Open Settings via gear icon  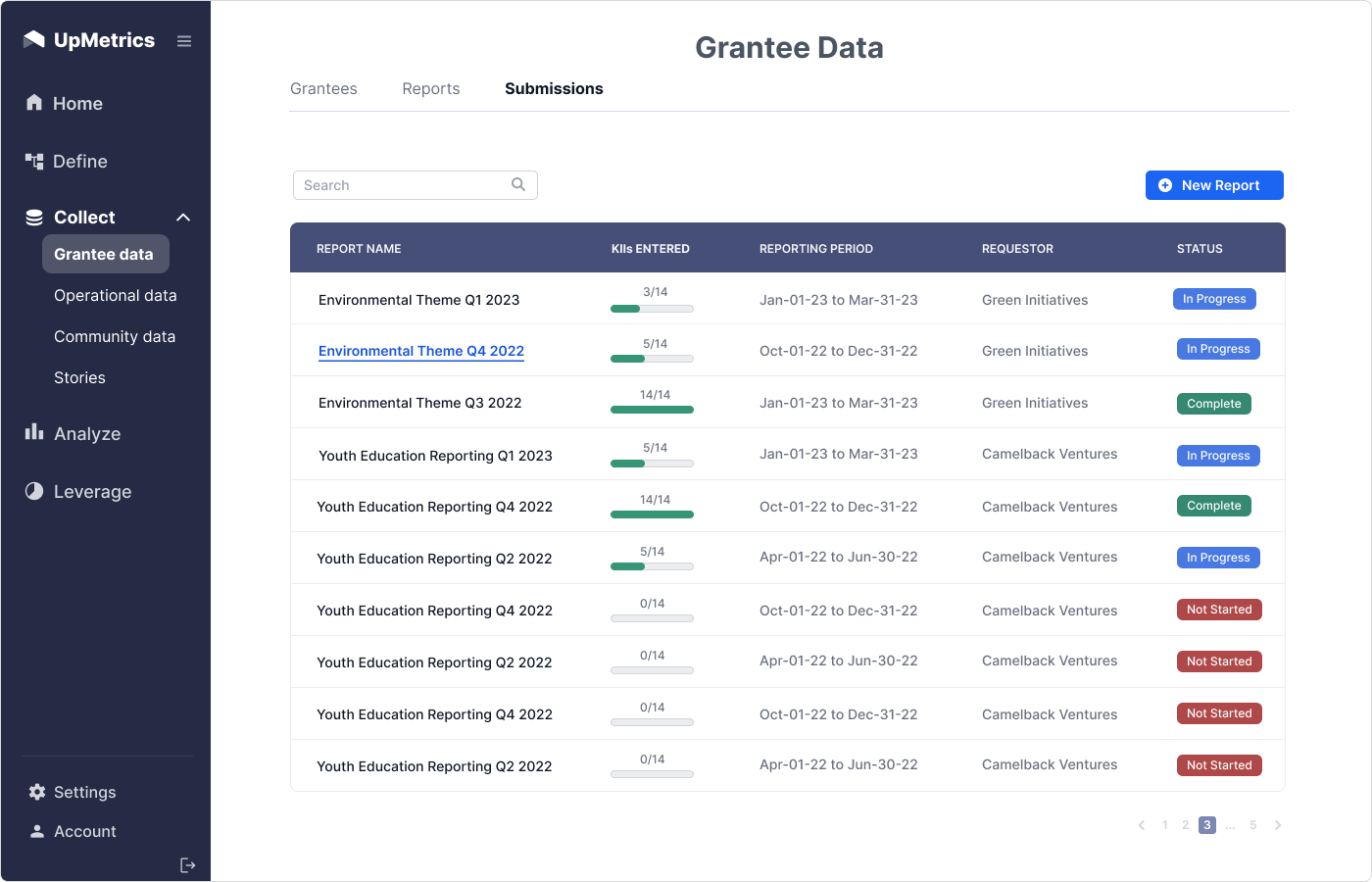tap(37, 792)
